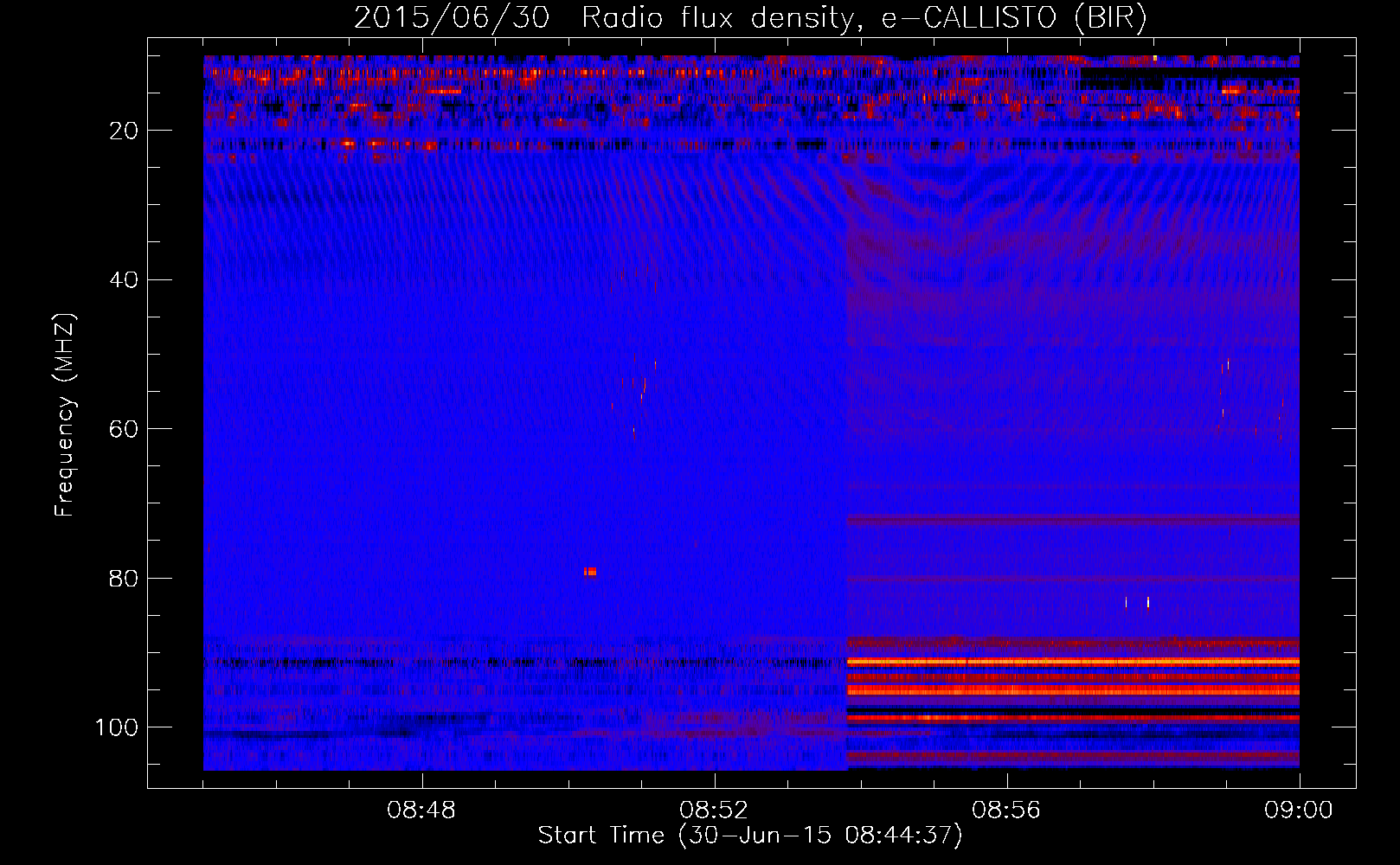Click the '08:56' time tick label
1400x865 pixels.
1006,811
